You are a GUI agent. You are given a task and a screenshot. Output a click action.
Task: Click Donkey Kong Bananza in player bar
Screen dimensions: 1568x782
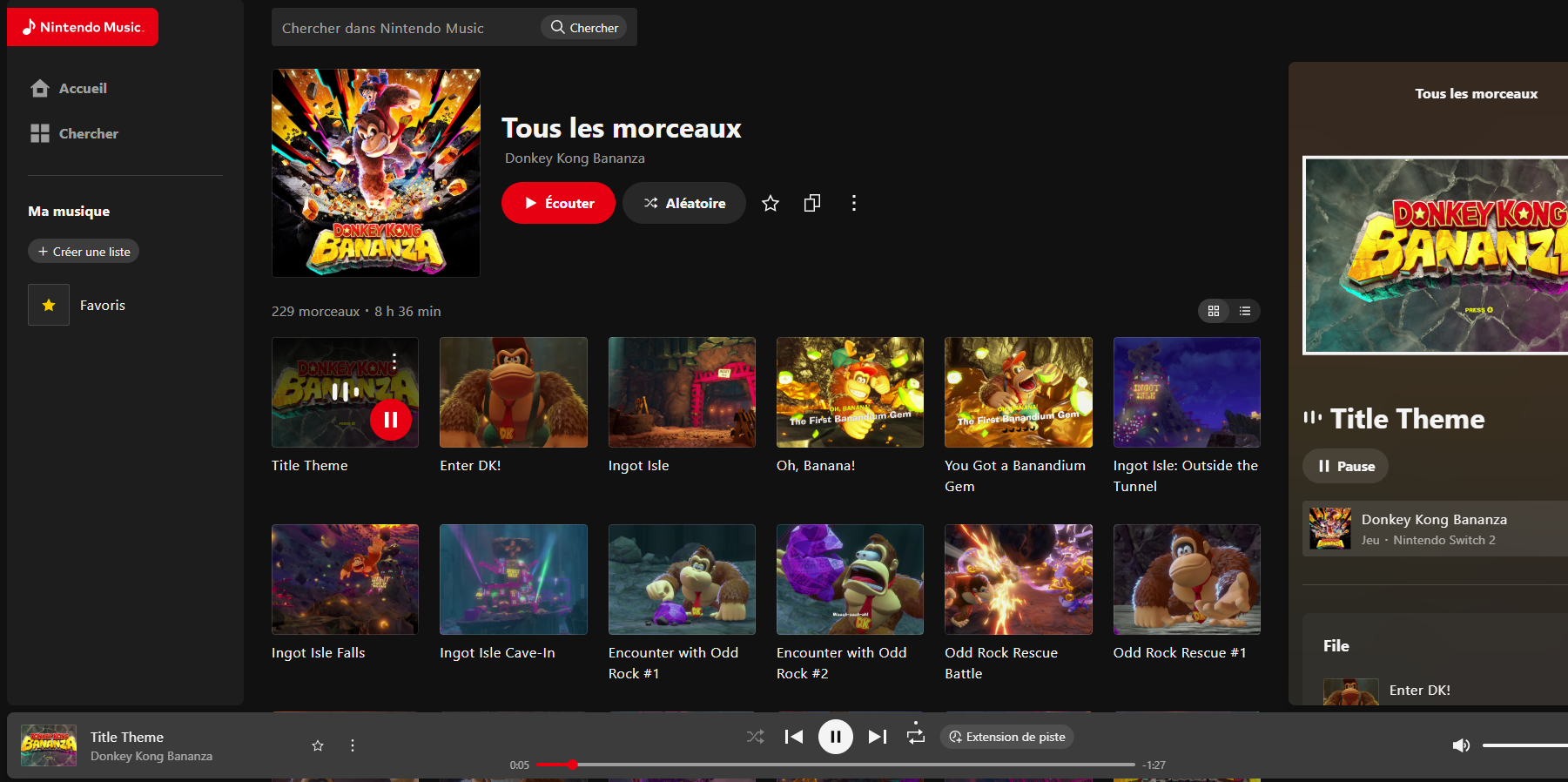(x=151, y=756)
